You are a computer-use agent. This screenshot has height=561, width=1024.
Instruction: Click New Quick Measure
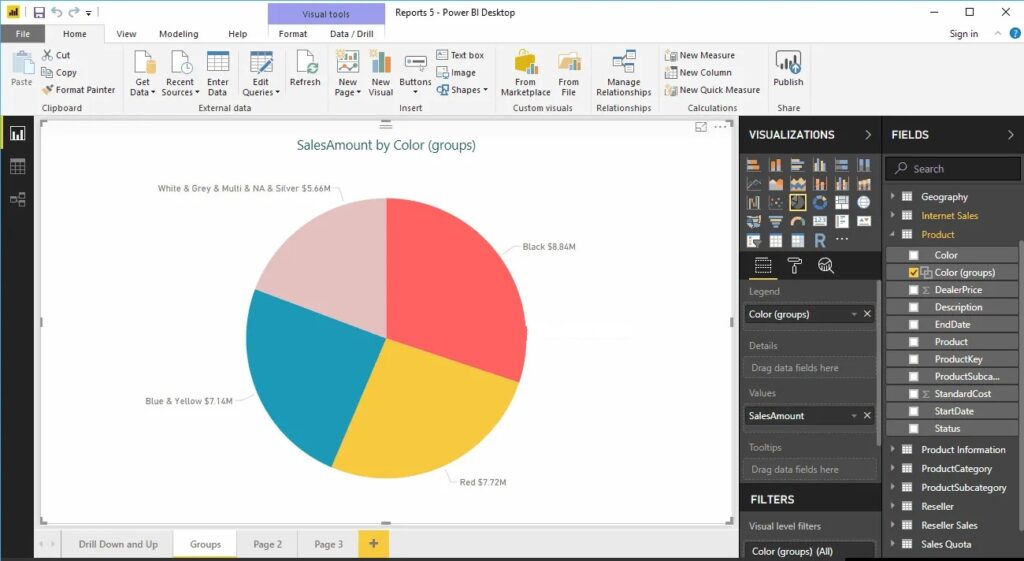point(712,90)
